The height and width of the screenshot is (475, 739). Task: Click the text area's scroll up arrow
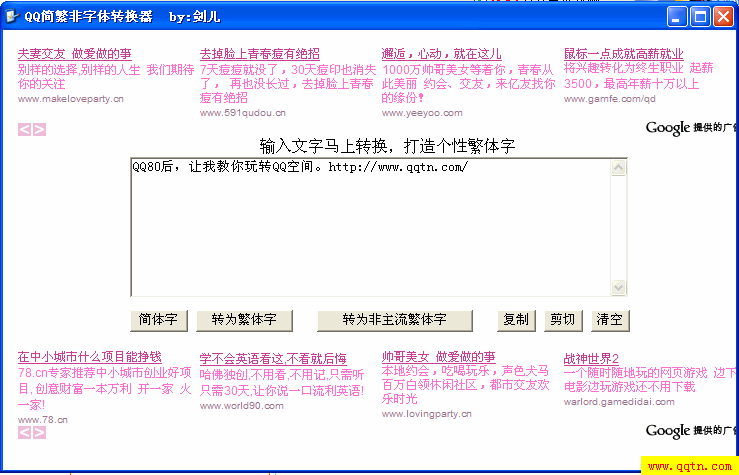click(x=619, y=166)
